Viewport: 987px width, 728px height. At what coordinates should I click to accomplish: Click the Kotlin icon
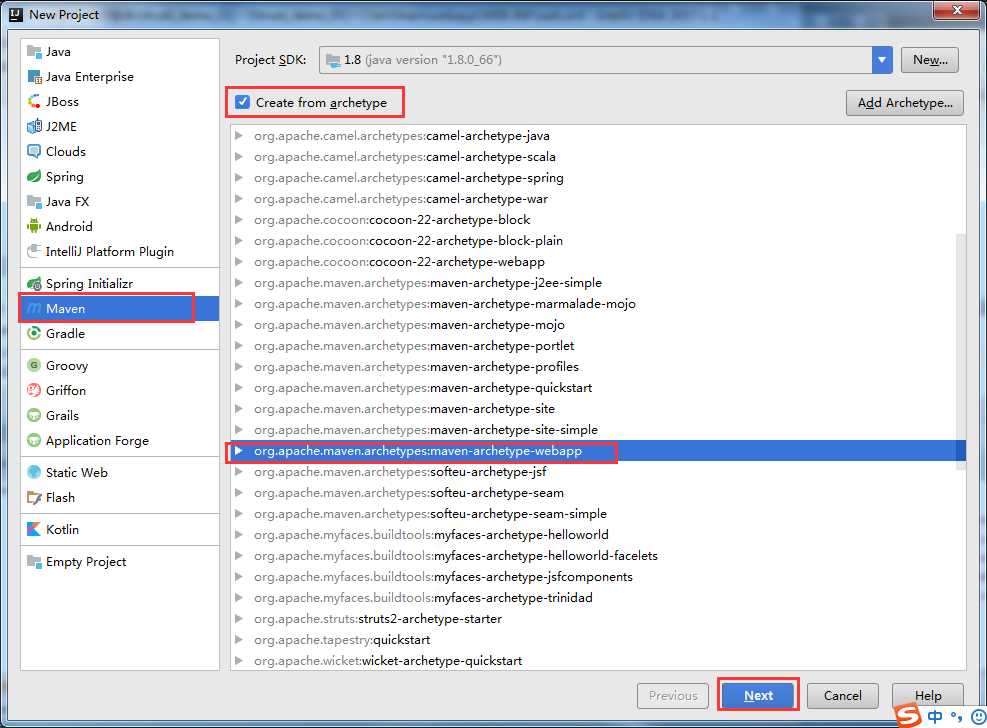34,530
